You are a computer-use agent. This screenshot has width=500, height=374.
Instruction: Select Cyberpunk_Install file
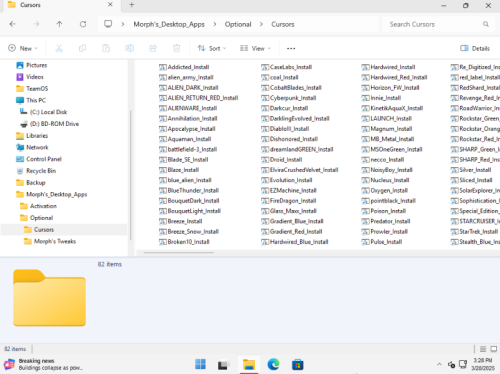[x=289, y=98]
